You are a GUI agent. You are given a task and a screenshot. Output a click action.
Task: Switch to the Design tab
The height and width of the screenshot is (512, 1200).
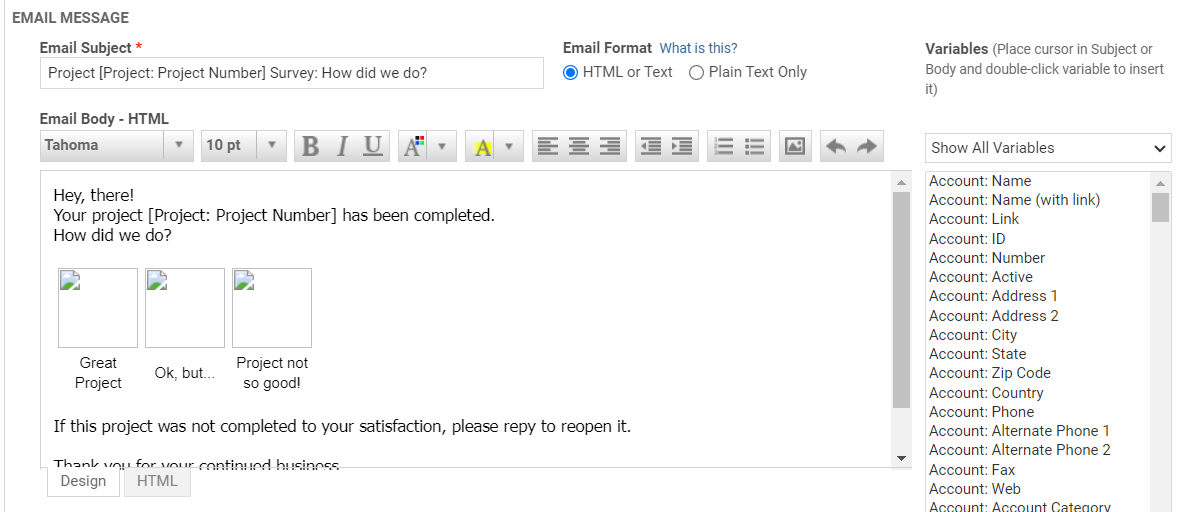click(83, 481)
